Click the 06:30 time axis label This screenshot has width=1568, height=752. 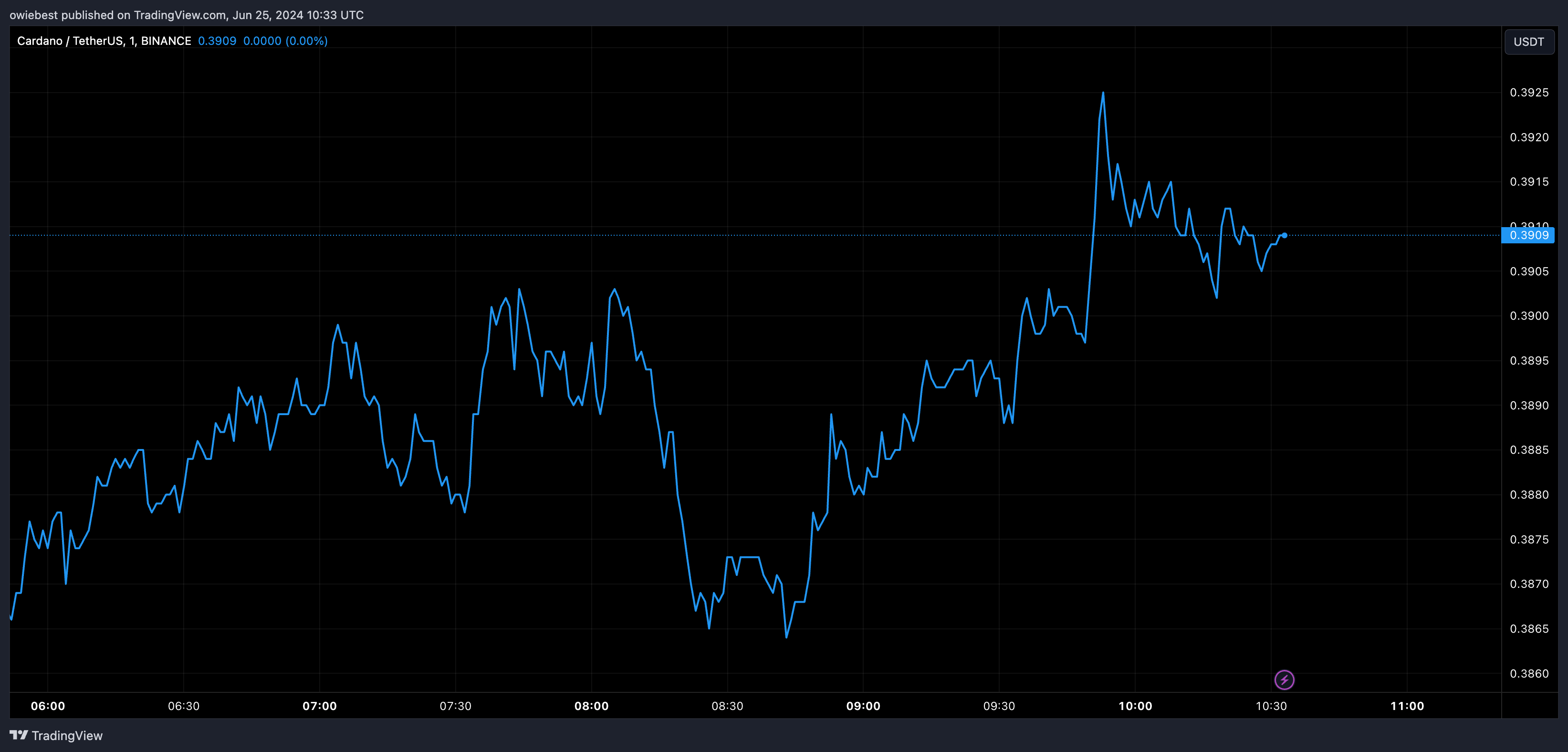point(184,706)
